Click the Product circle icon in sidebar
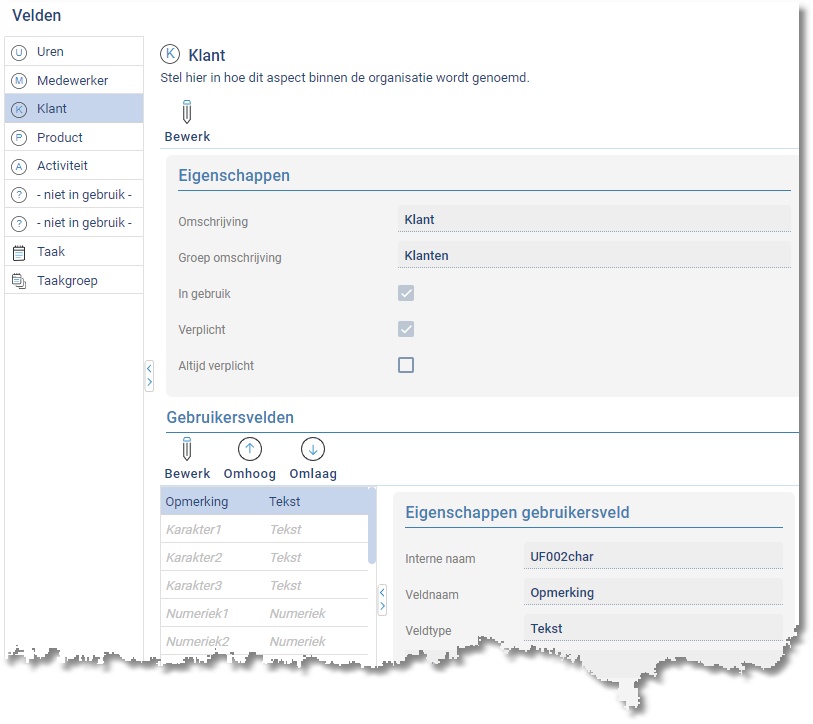The width and height of the screenshot is (813, 724). pyautogui.click(x=19, y=138)
